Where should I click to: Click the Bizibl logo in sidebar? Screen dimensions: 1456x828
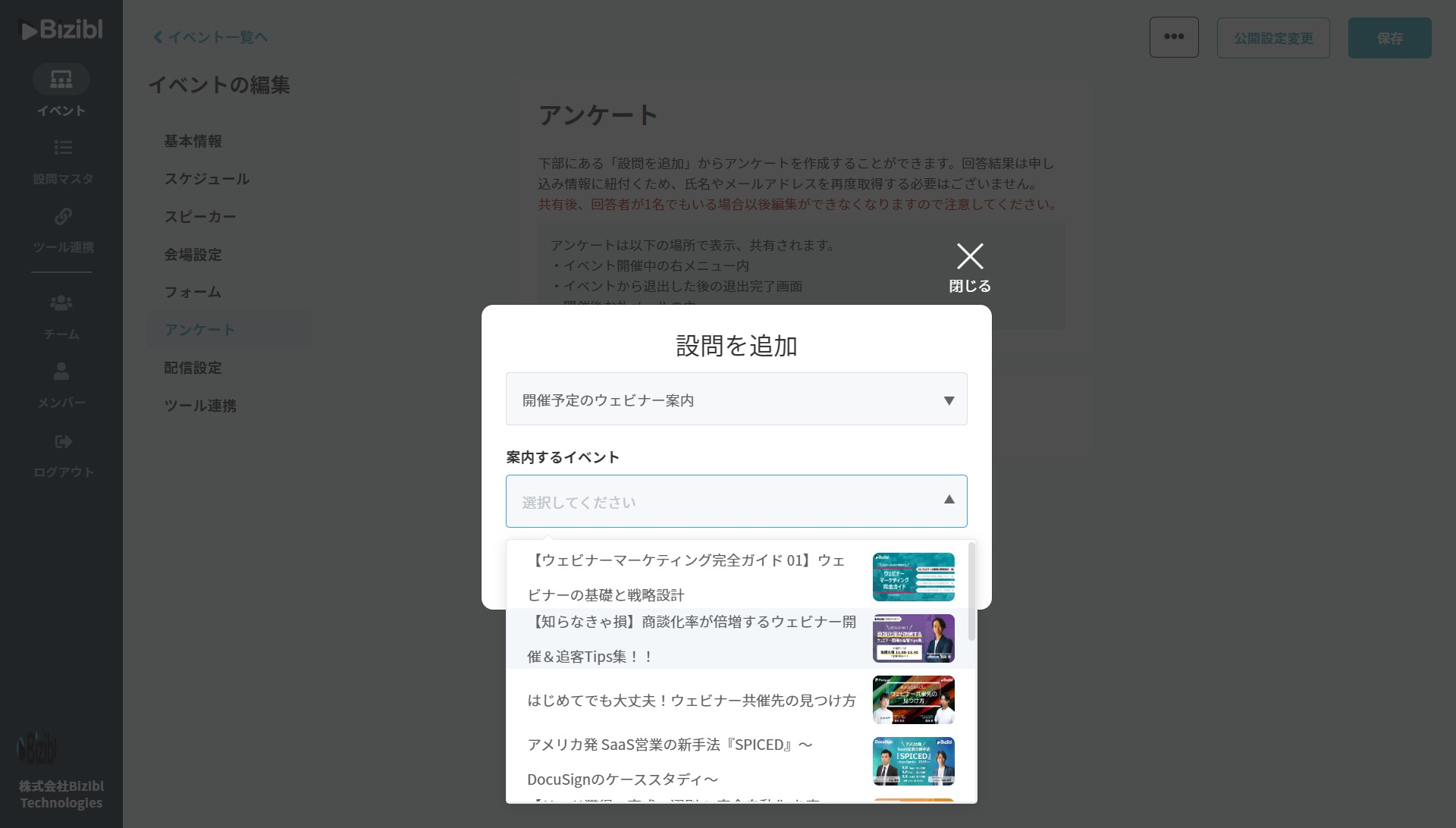click(x=61, y=30)
